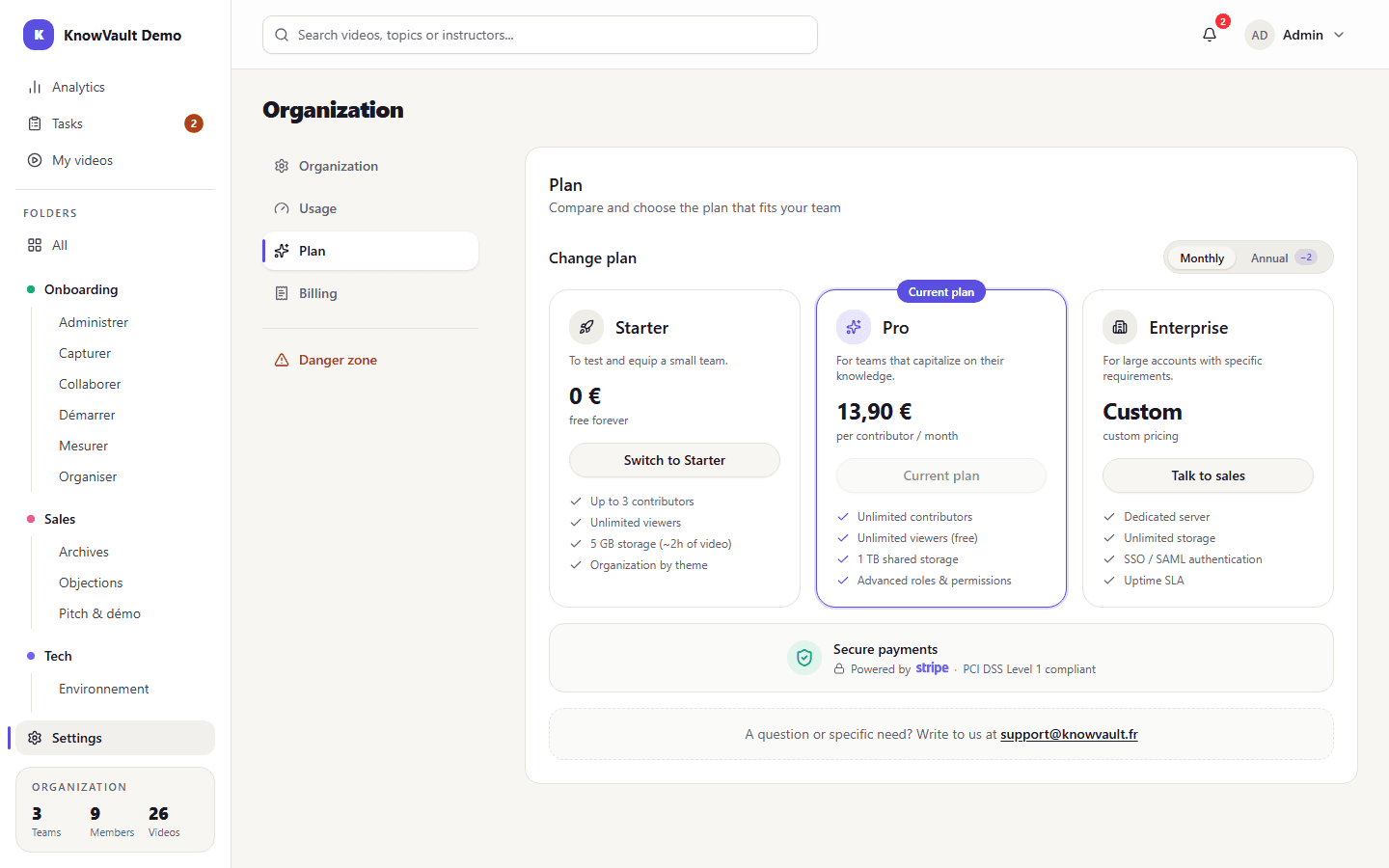This screenshot has width=1389, height=868.
Task: Click the 3 Teams stat
Action: click(46, 821)
